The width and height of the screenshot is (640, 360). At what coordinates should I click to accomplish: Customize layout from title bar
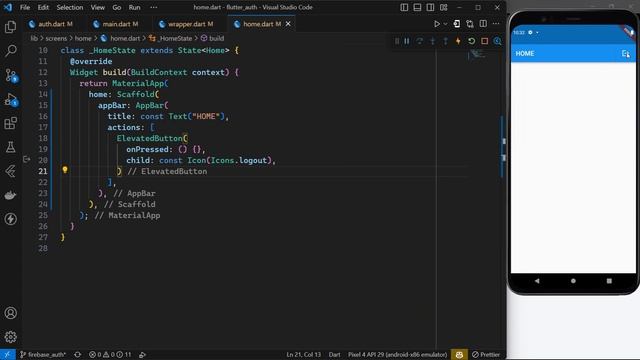pyautogui.click(x=444, y=7)
